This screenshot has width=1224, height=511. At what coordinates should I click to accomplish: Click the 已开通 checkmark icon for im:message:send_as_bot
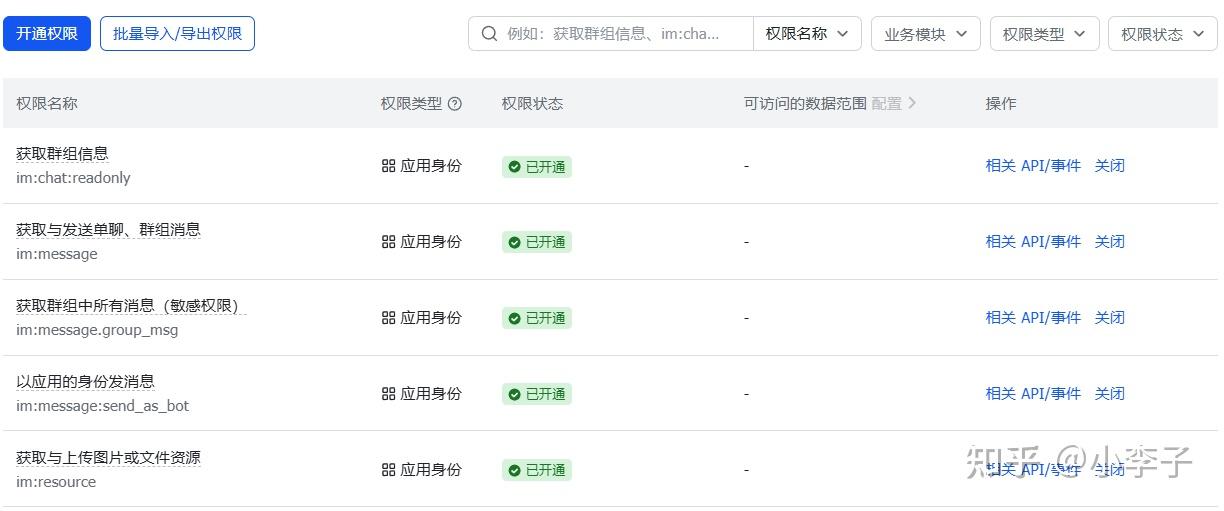[515, 394]
